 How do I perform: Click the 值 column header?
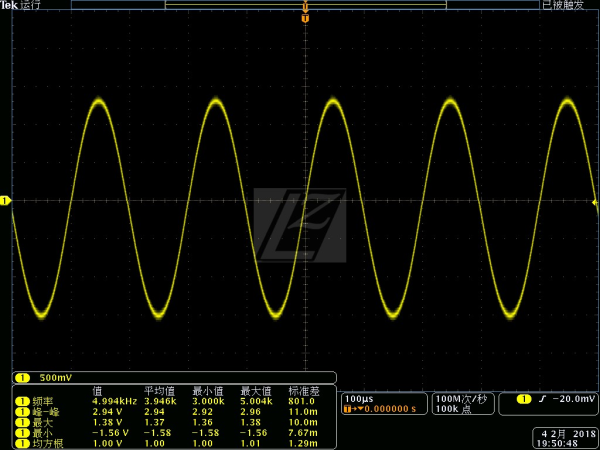[98, 391]
